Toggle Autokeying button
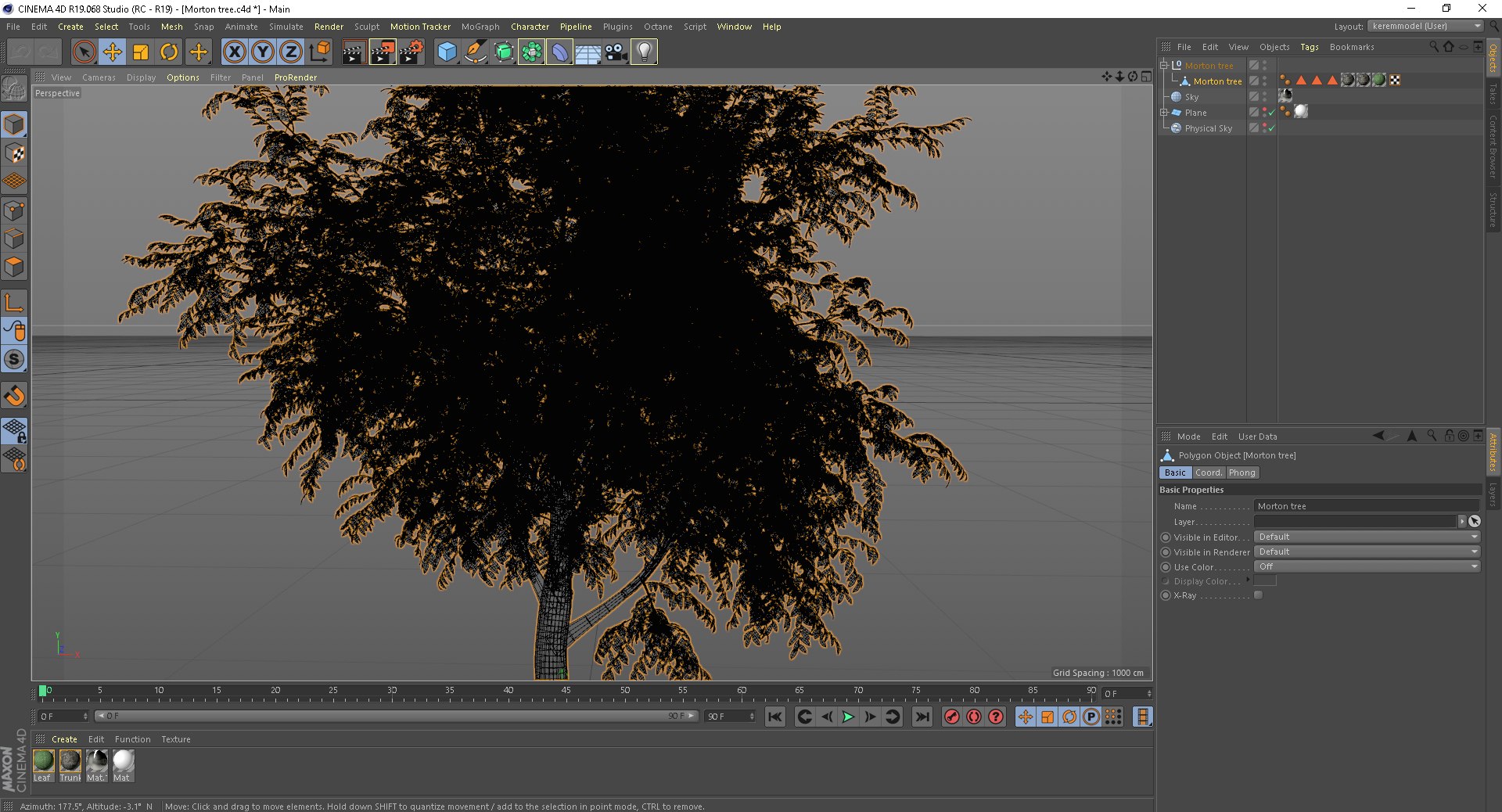This screenshot has height=812, width=1502. [974, 717]
